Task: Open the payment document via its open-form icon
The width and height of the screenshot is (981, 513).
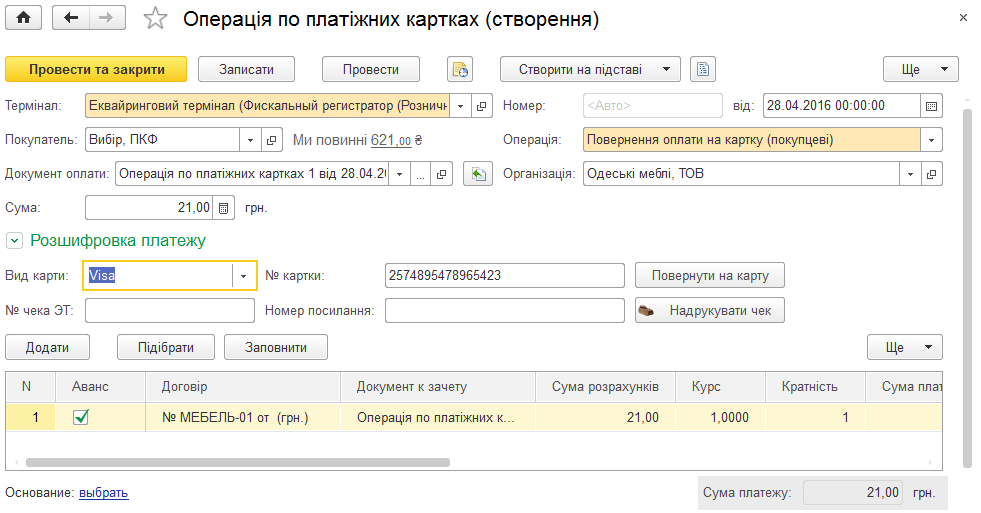Action: 441,174
